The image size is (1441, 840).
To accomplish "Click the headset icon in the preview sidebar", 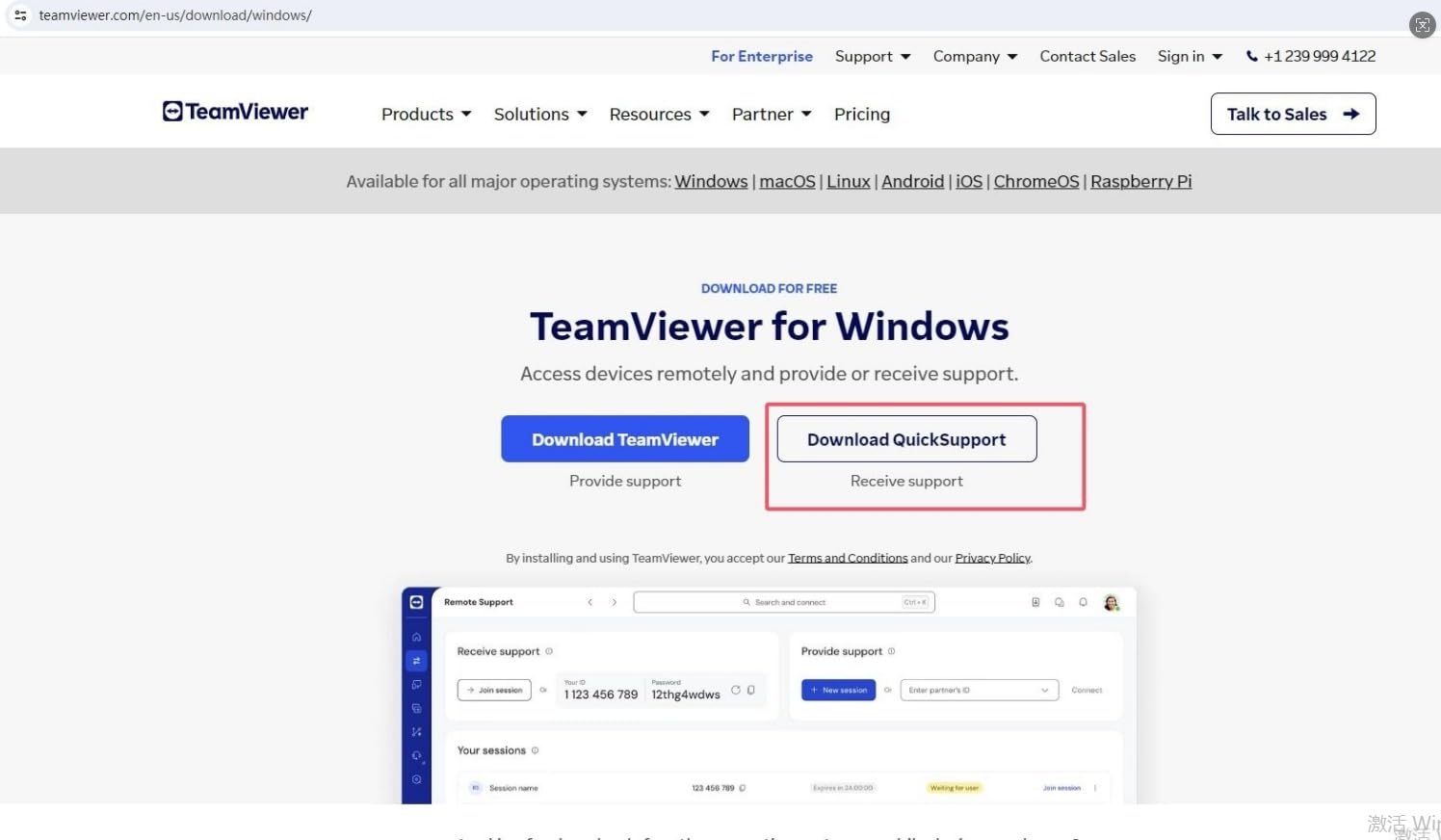I will 416,755.
